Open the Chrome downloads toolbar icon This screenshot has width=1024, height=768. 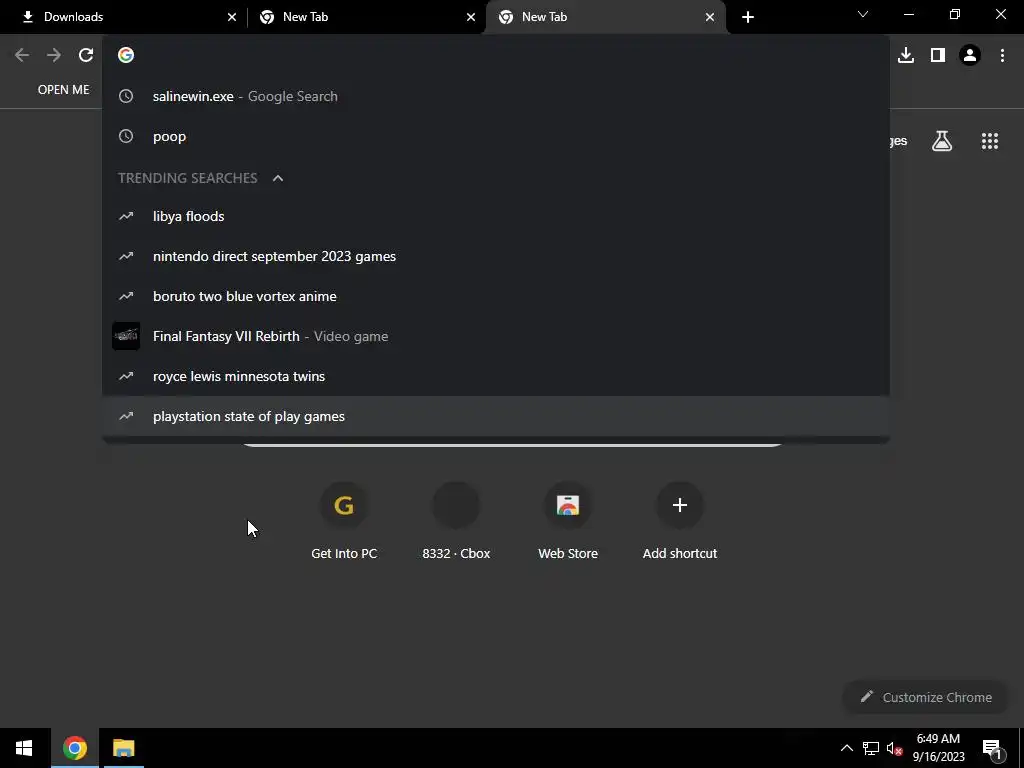pos(906,56)
